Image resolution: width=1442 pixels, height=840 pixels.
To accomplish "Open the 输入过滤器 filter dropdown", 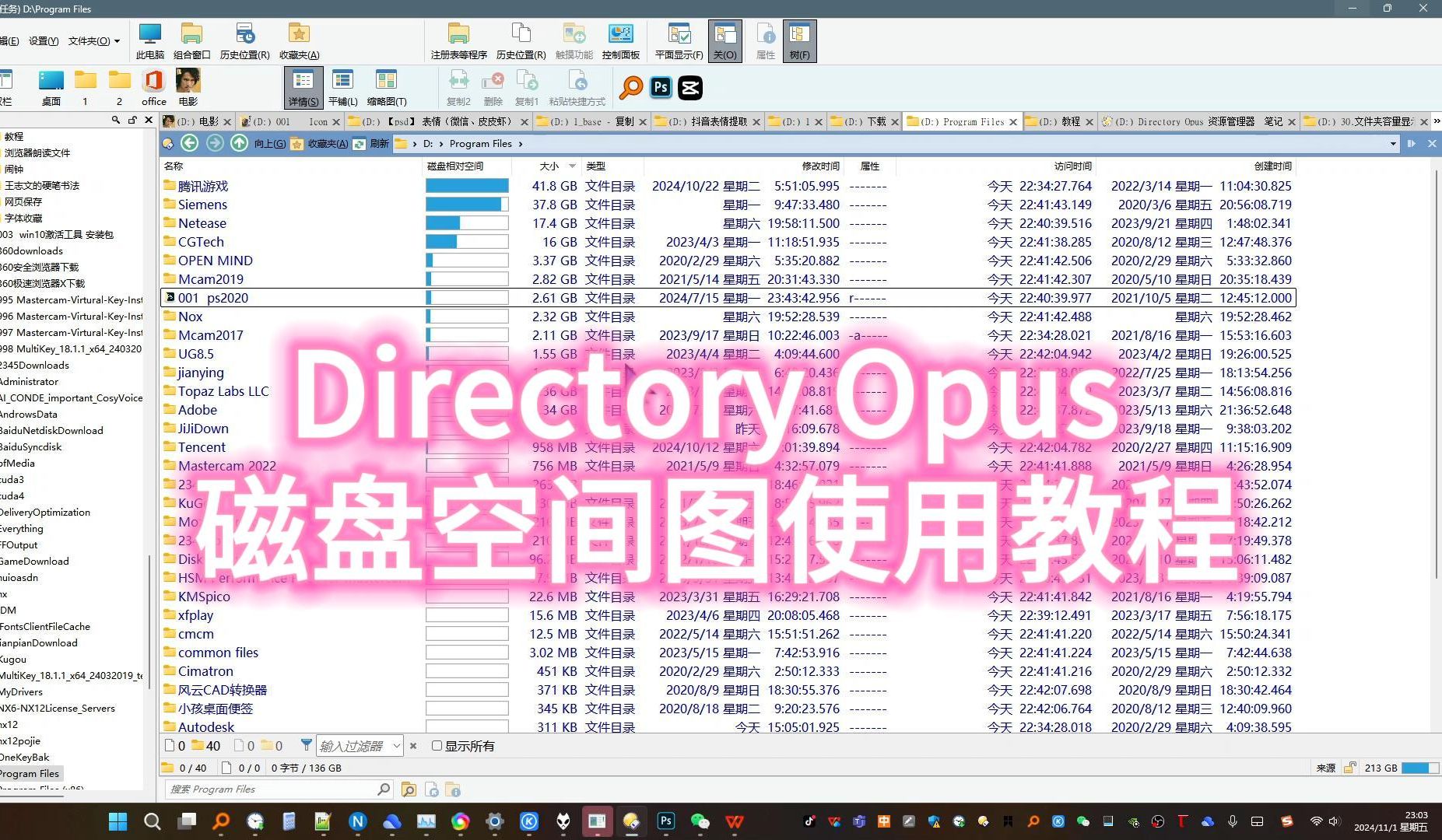I will 396,746.
